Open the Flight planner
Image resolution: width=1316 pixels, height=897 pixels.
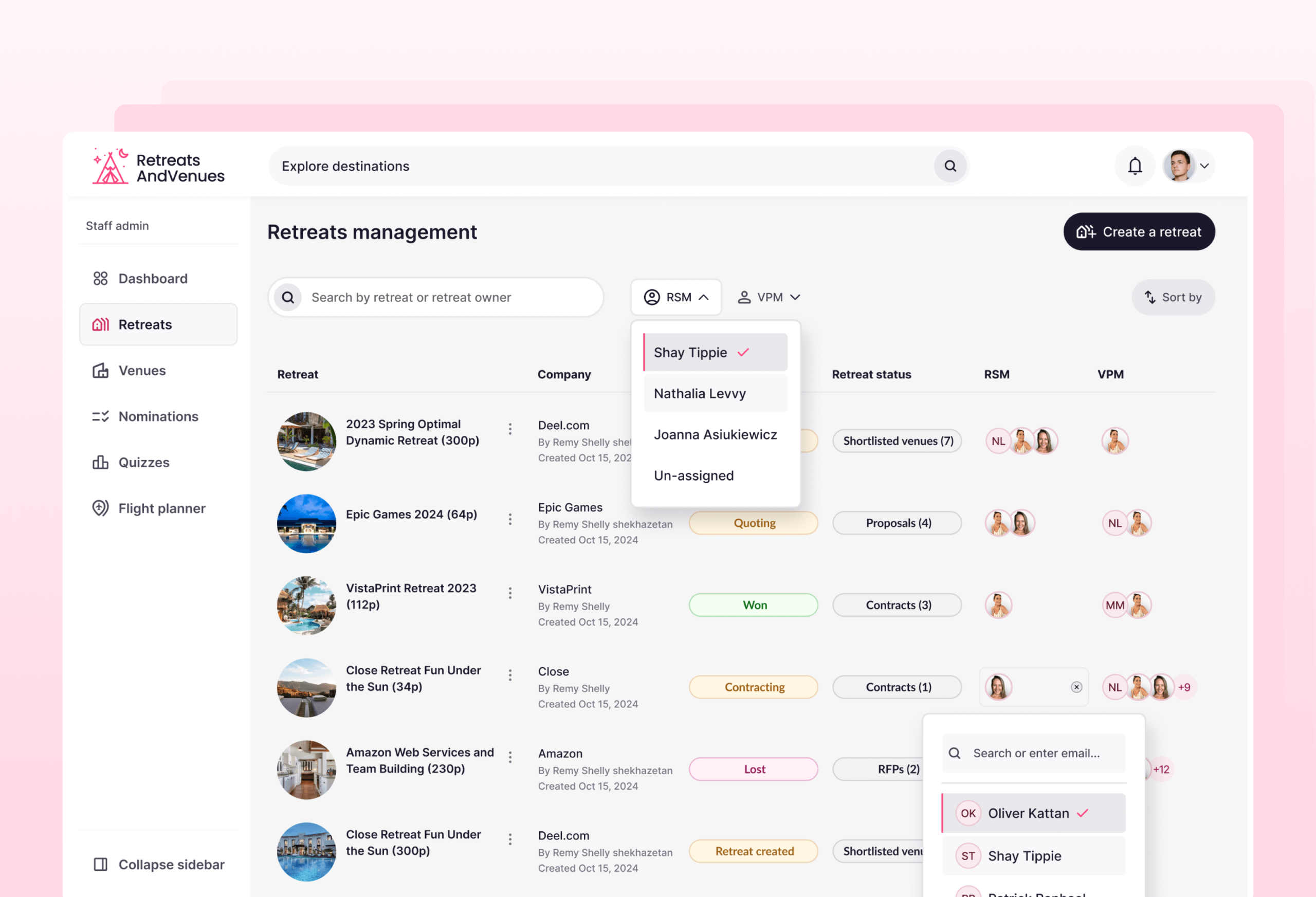coord(161,508)
